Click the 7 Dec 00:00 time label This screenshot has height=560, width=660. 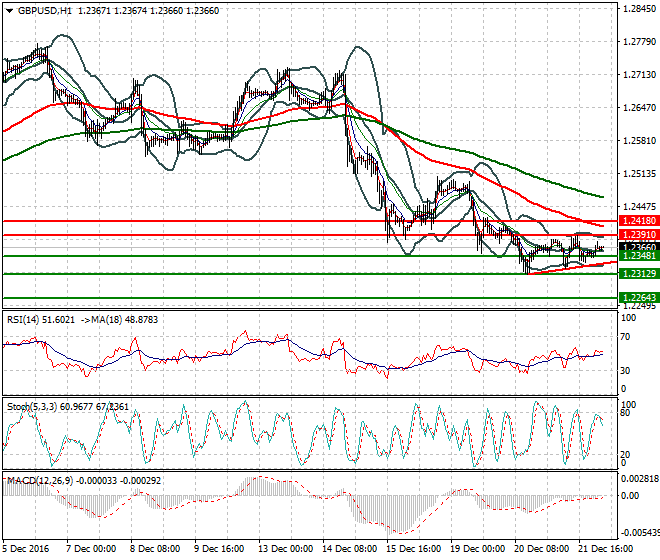coord(91,549)
